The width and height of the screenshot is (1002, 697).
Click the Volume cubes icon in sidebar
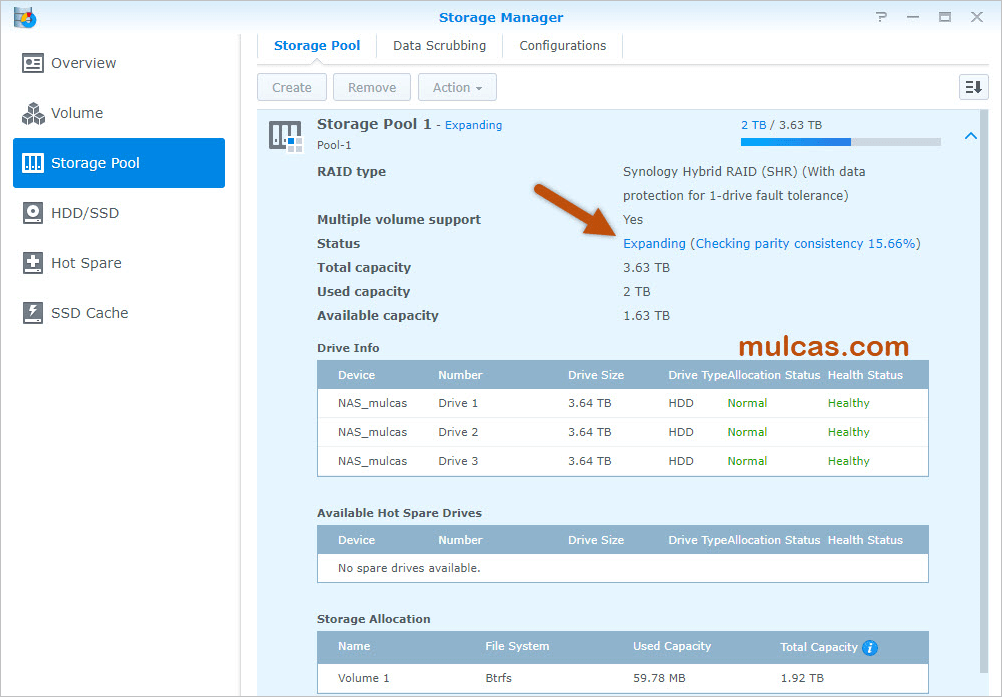(33, 113)
